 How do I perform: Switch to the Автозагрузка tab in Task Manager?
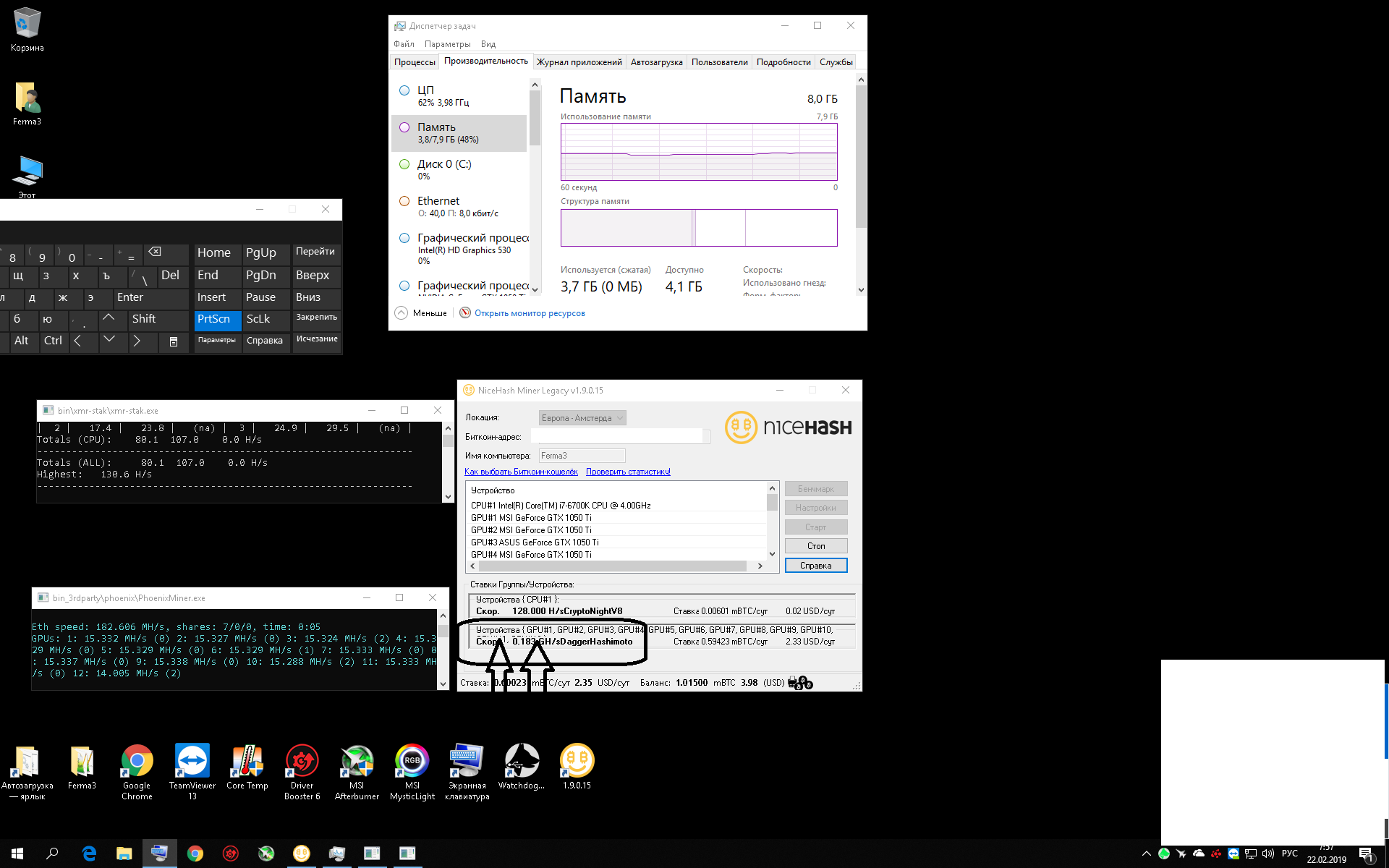(x=655, y=62)
